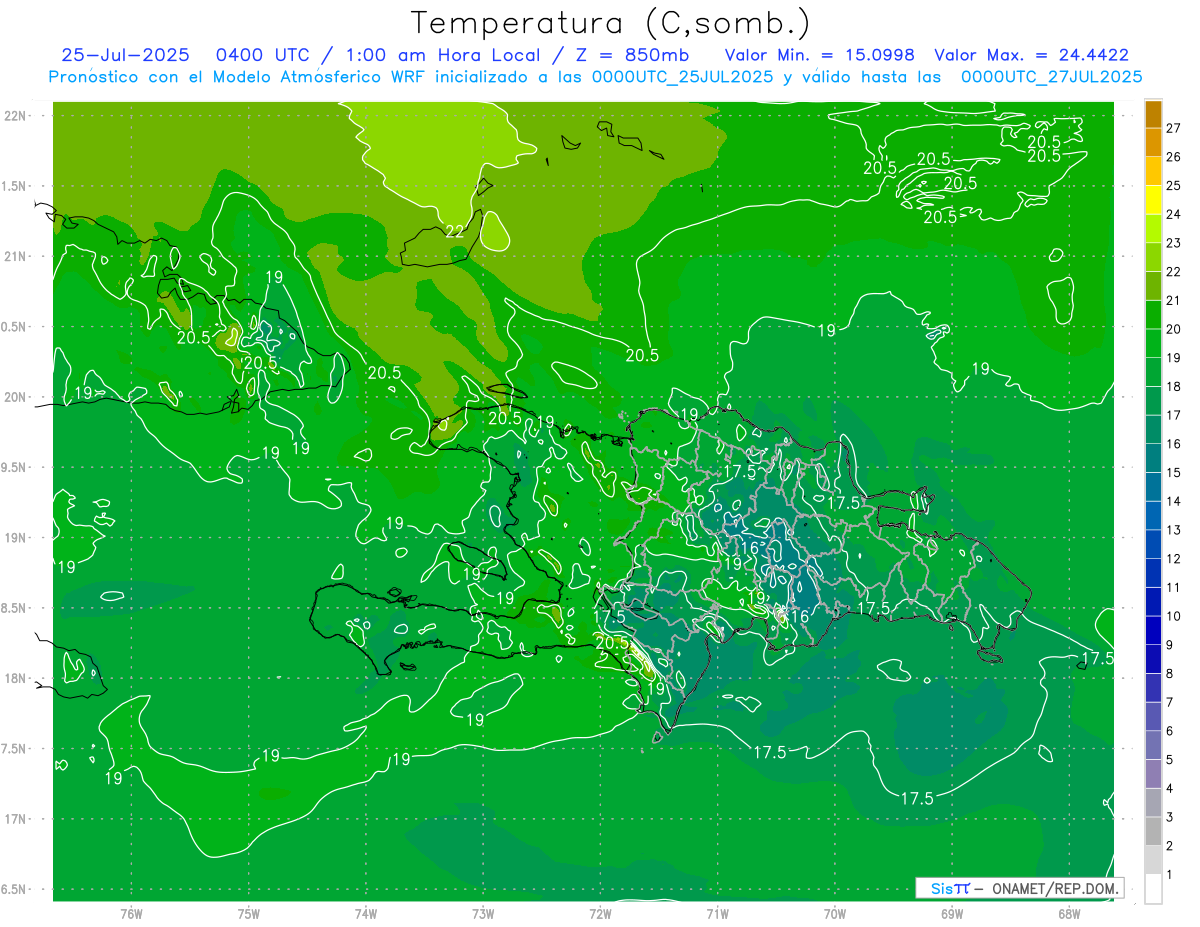Click the "15" value on the color scale
Viewport: 1200px width, 927px height.
[x=1174, y=472]
